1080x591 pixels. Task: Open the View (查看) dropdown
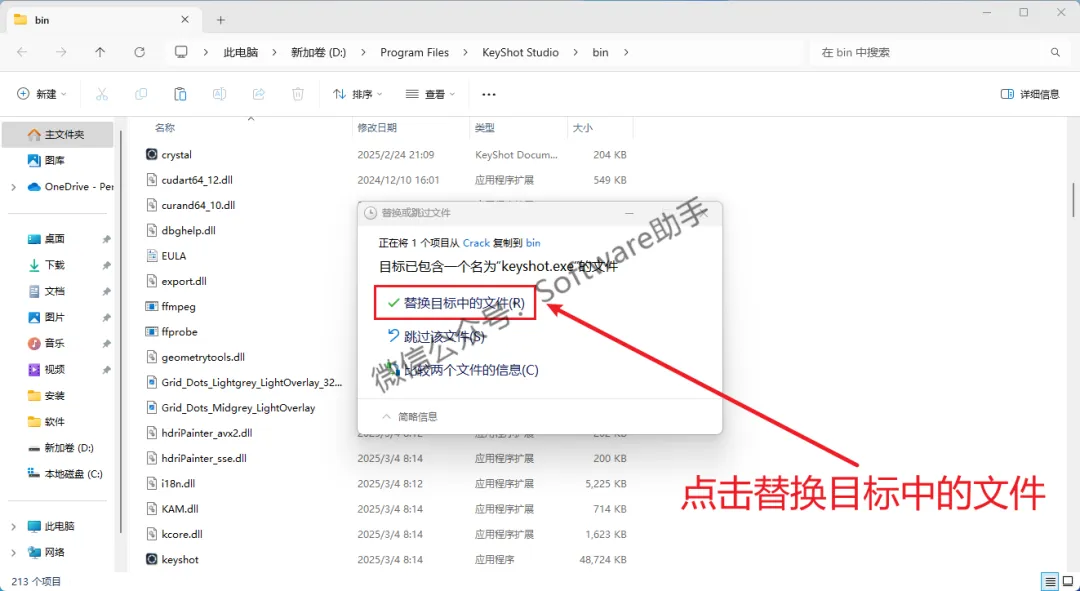click(430, 94)
